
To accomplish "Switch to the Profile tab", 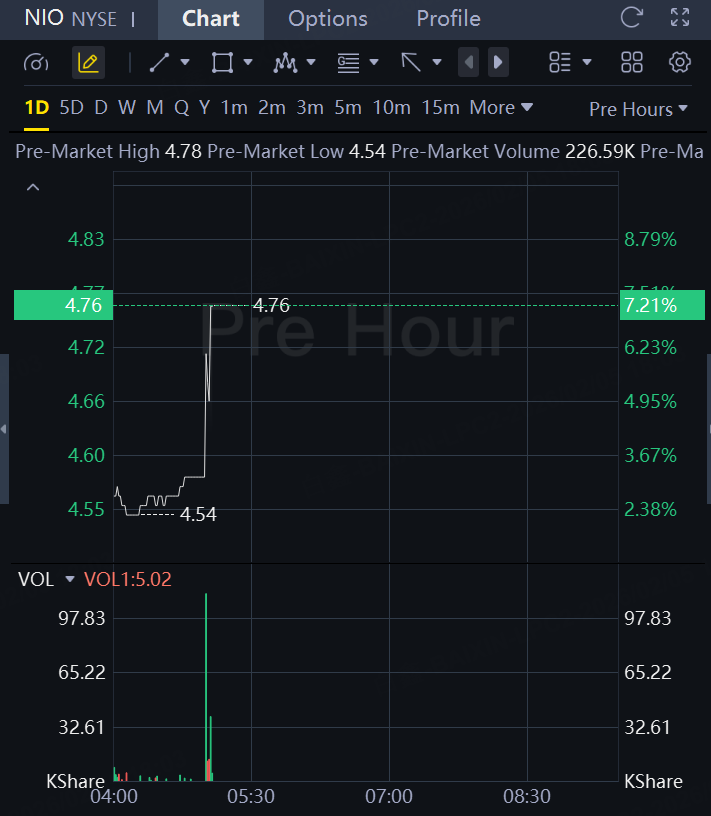I will pos(448,19).
